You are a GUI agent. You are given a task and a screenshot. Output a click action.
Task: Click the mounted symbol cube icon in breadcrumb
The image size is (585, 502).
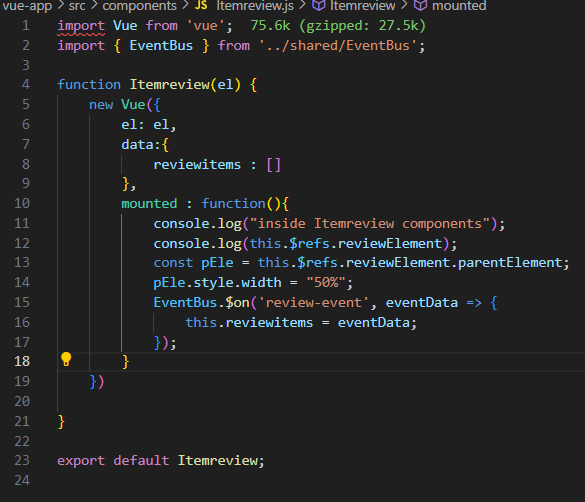[420, 5]
